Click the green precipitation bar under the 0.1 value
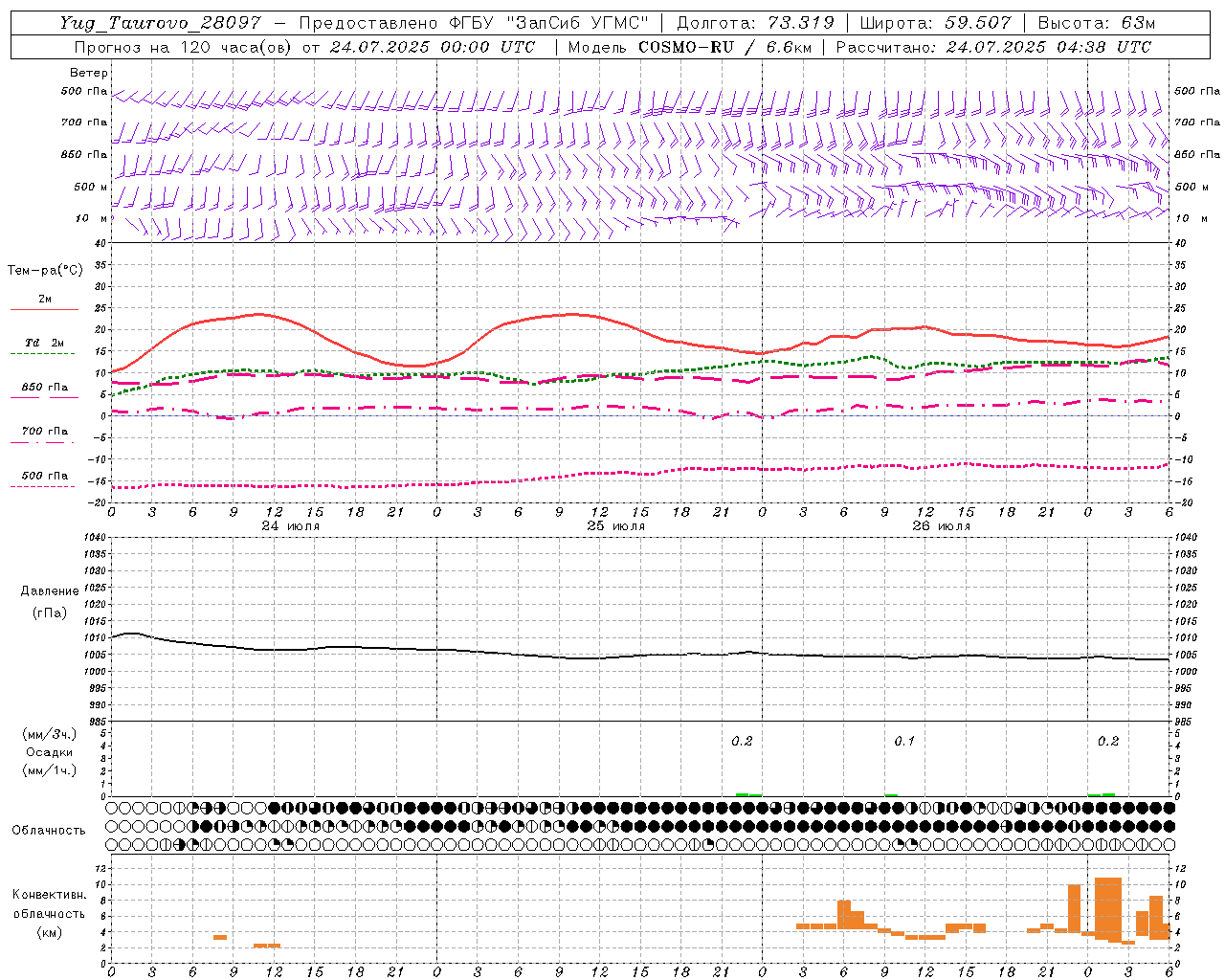The width and height of the screenshot is (1225, 980). pos(891,795)
